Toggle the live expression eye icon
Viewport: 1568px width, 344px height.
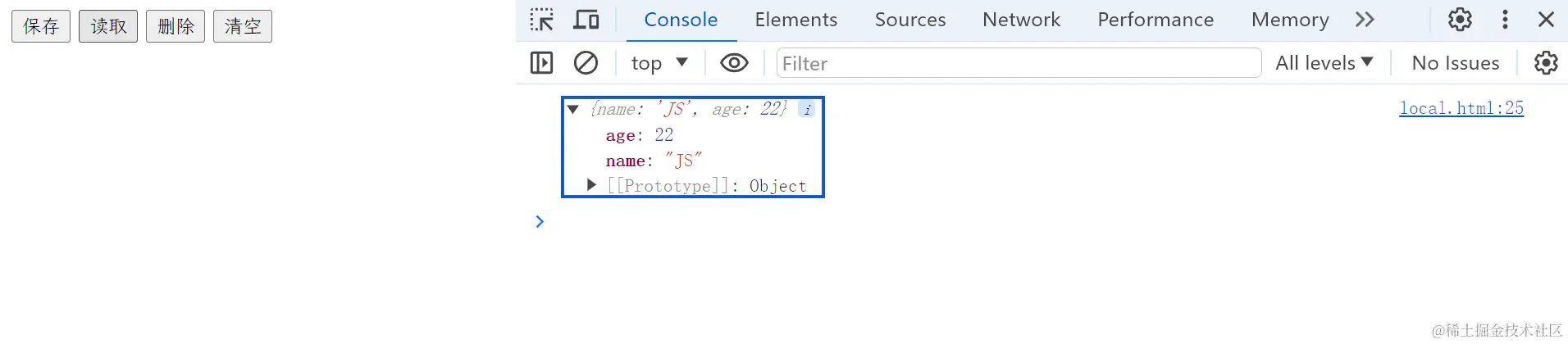coord(734,63)
